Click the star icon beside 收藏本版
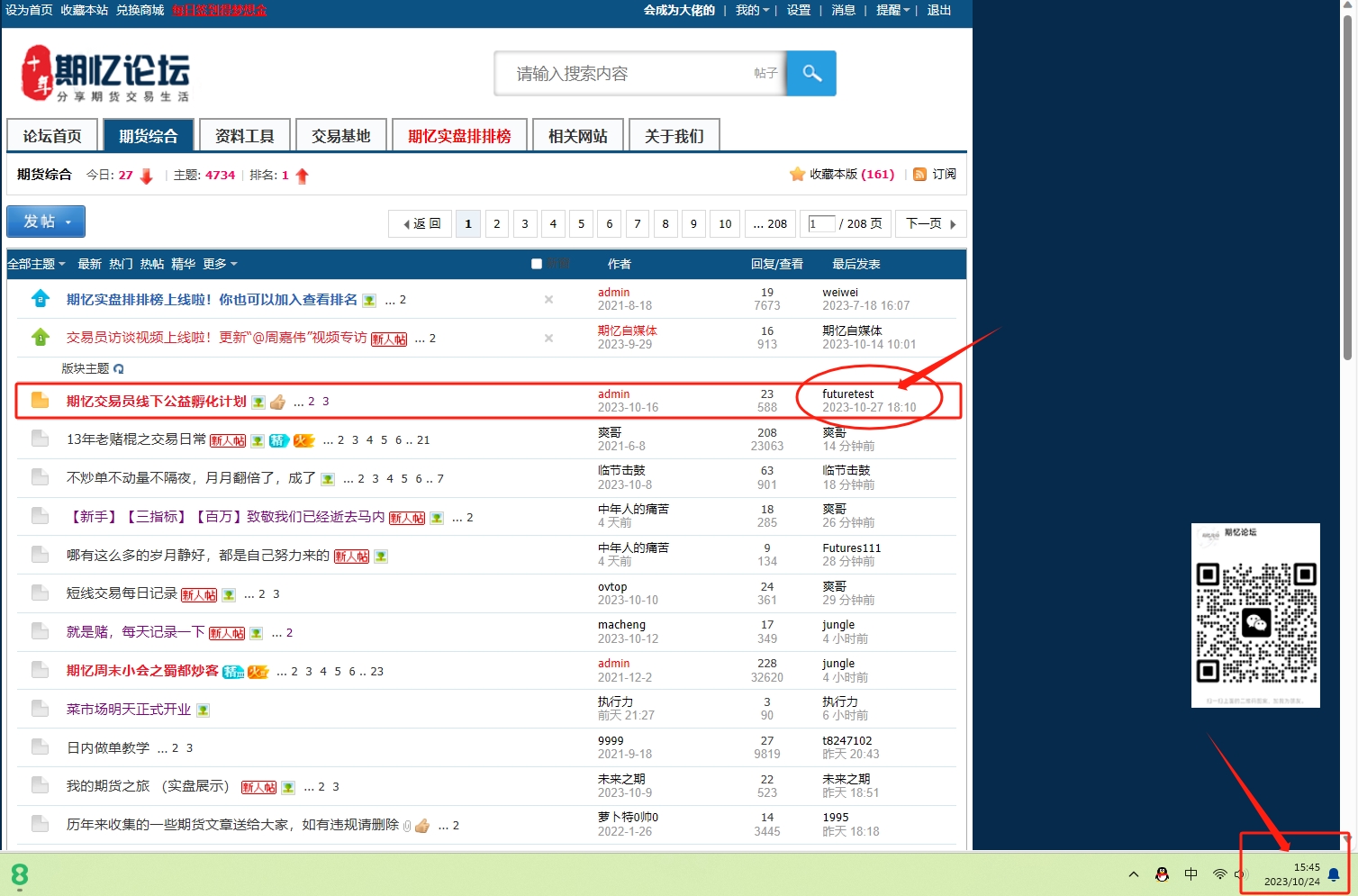 797,174
